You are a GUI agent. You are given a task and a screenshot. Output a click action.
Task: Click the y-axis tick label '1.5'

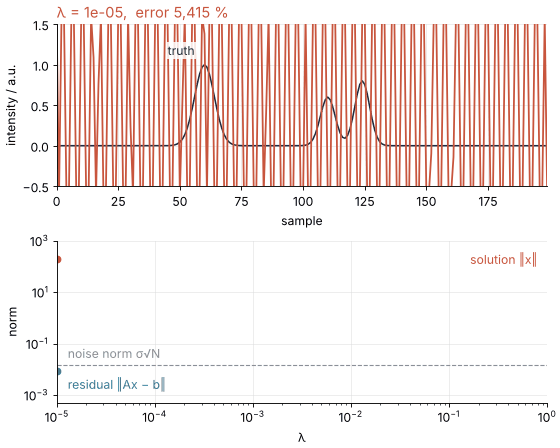[x=41, y=26]
